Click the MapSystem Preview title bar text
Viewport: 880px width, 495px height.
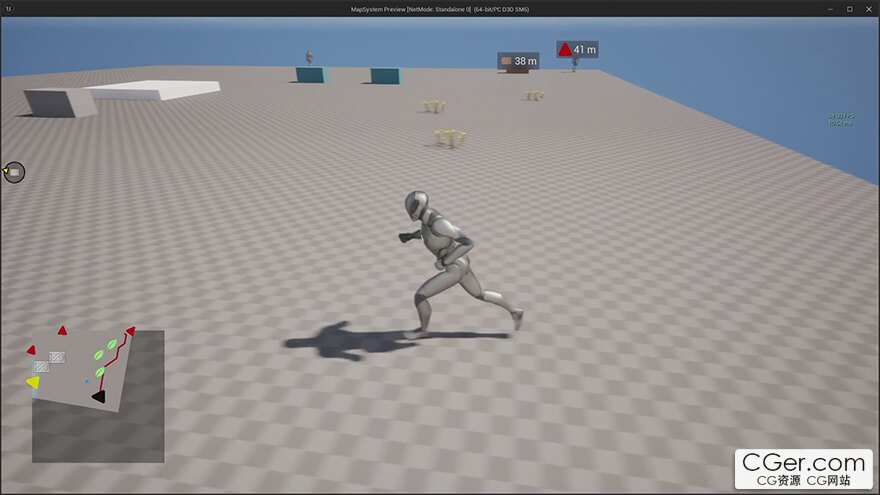click(x=440, y=8)
